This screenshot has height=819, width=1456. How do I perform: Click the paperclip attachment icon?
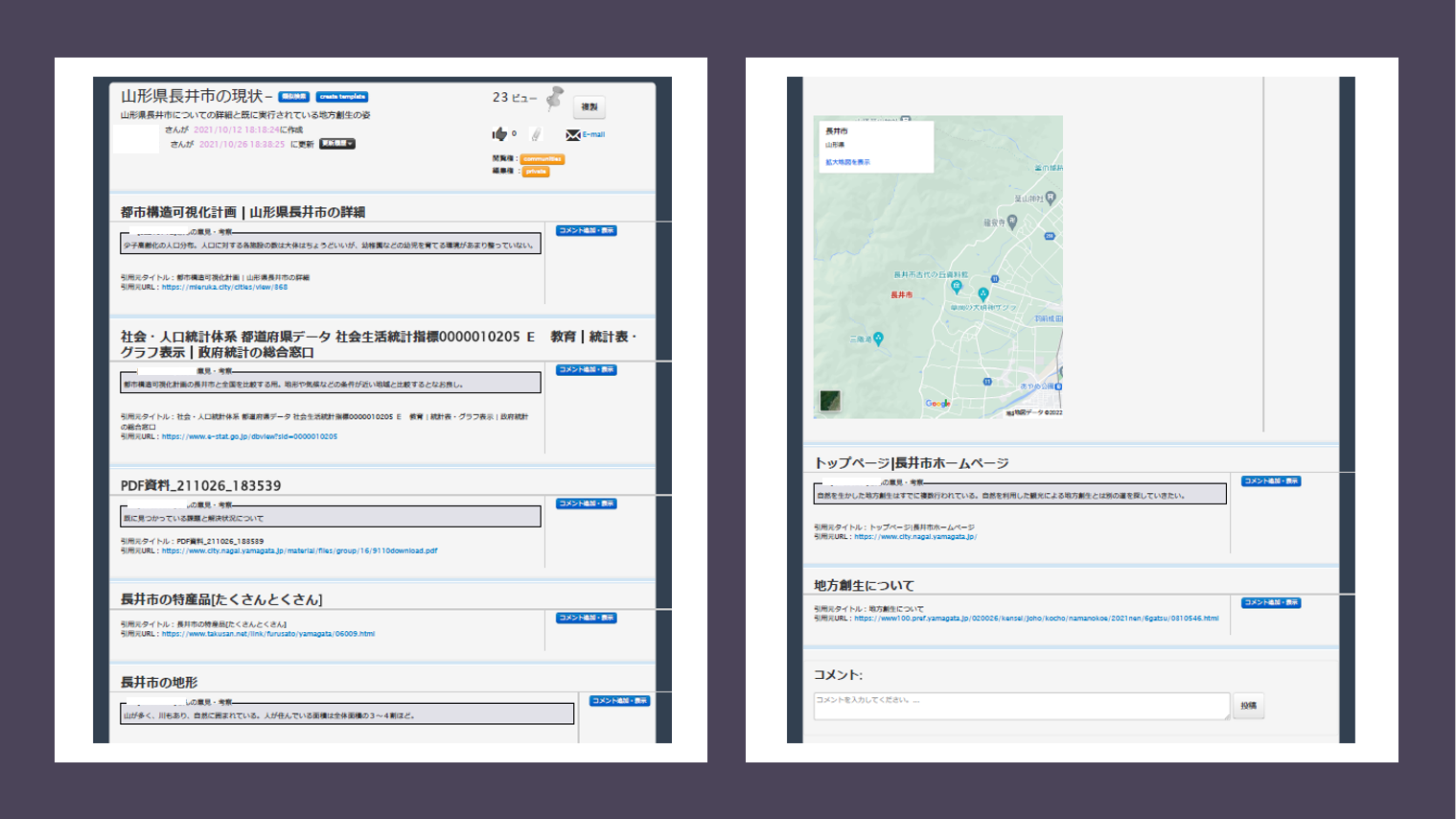(x=536, y=134)
